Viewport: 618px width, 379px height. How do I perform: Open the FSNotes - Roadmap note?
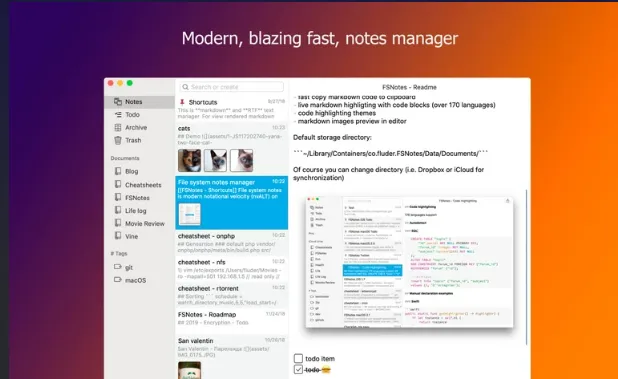point(231,321)
